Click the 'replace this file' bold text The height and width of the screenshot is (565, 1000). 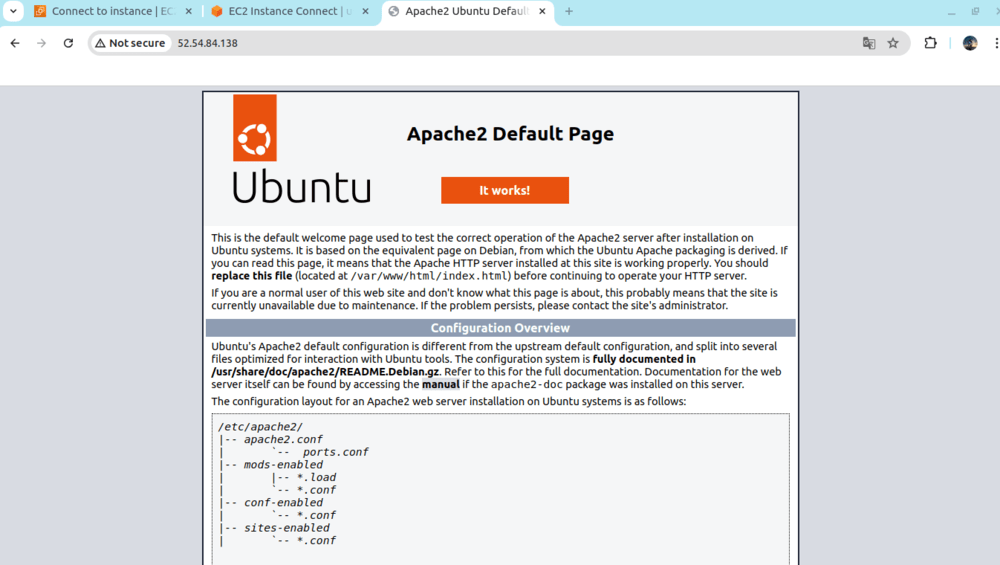pos(252,276)
